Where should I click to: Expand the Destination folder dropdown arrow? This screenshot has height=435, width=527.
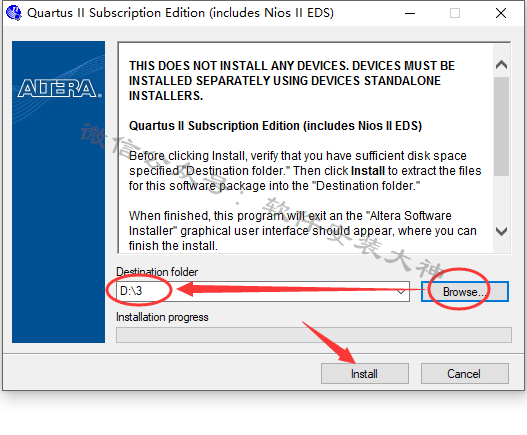pos(401,291)
